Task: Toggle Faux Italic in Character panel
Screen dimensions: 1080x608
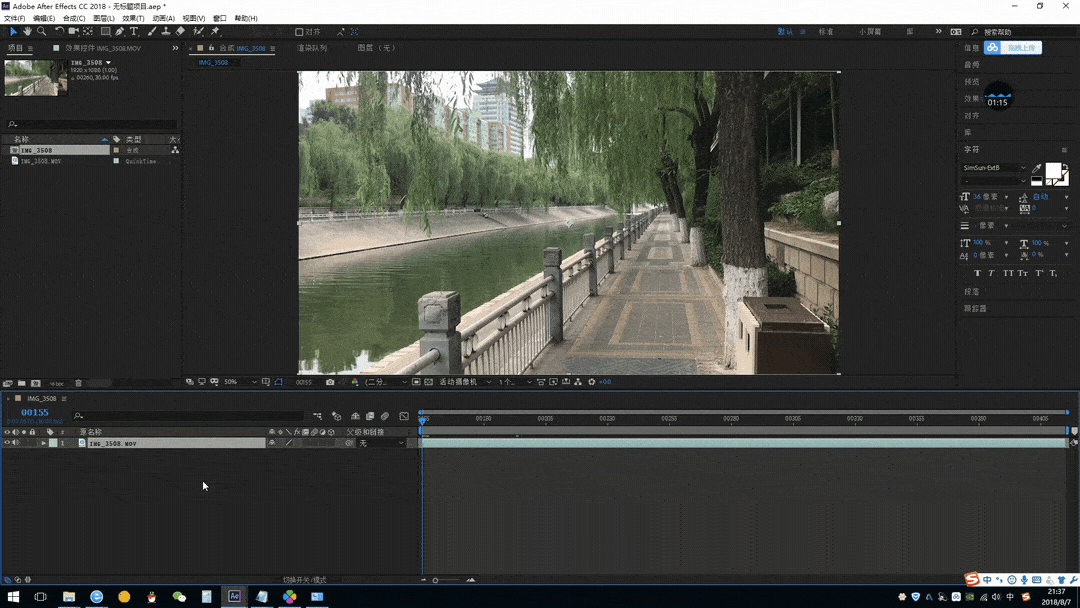Action: coord(991,273)
